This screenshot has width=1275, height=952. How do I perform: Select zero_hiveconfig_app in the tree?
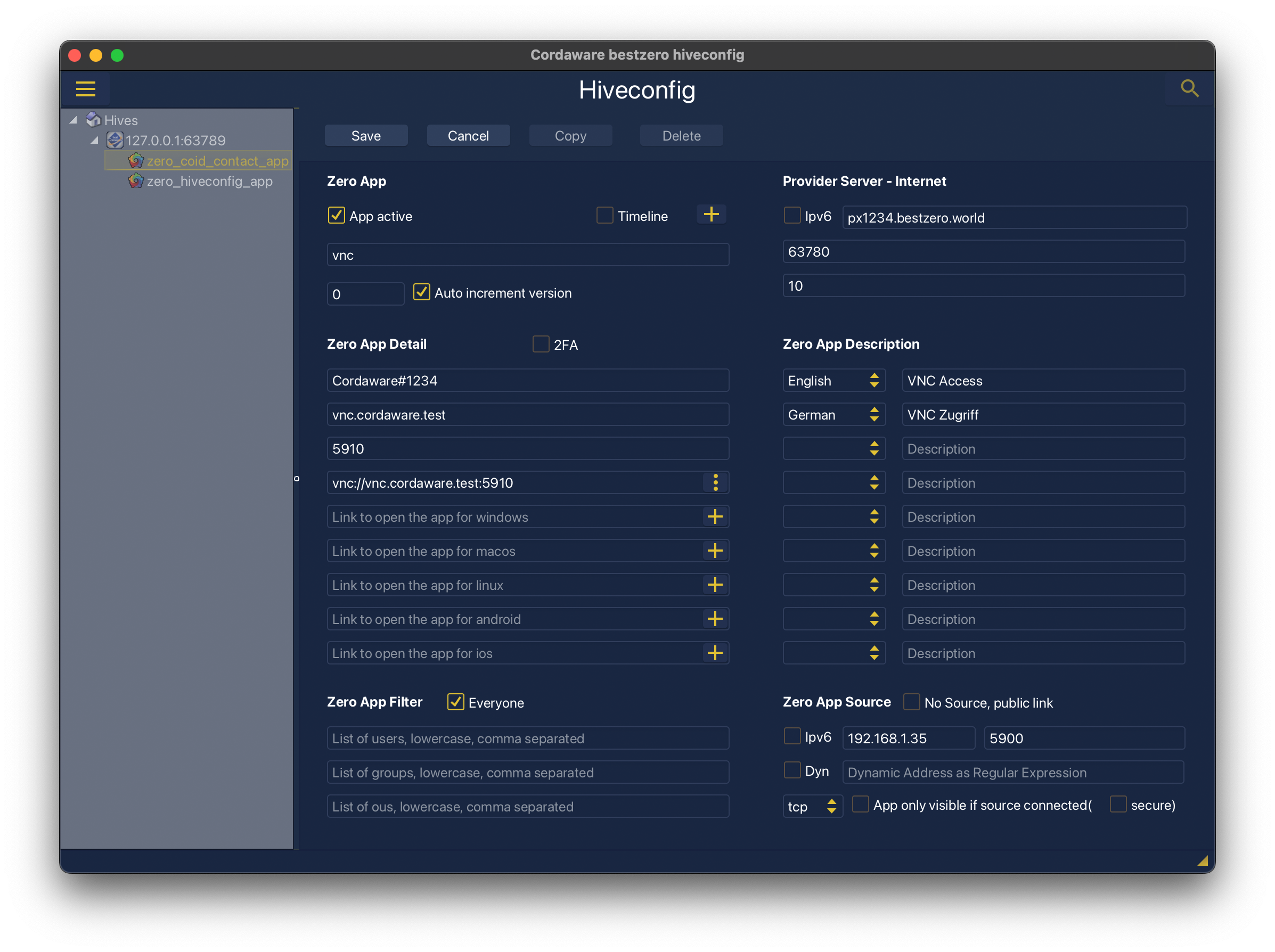209,181
